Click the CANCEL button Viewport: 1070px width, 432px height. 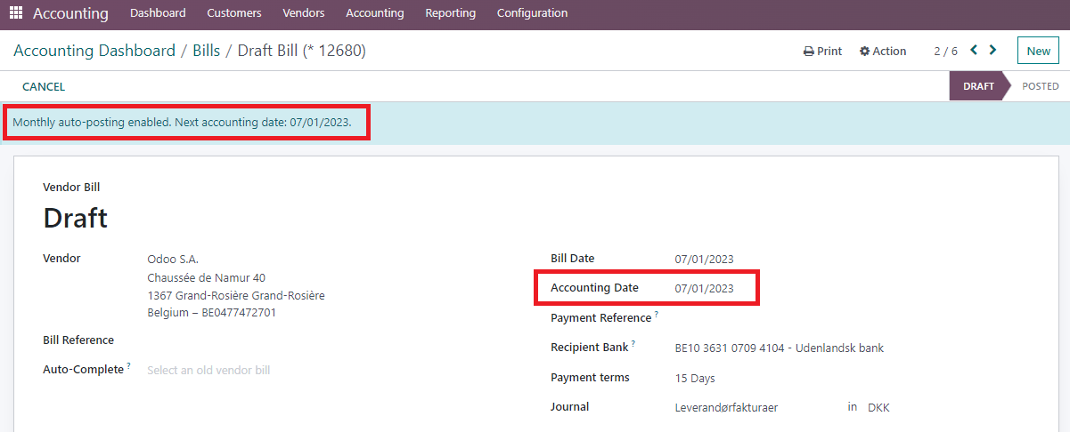point(44,87)
